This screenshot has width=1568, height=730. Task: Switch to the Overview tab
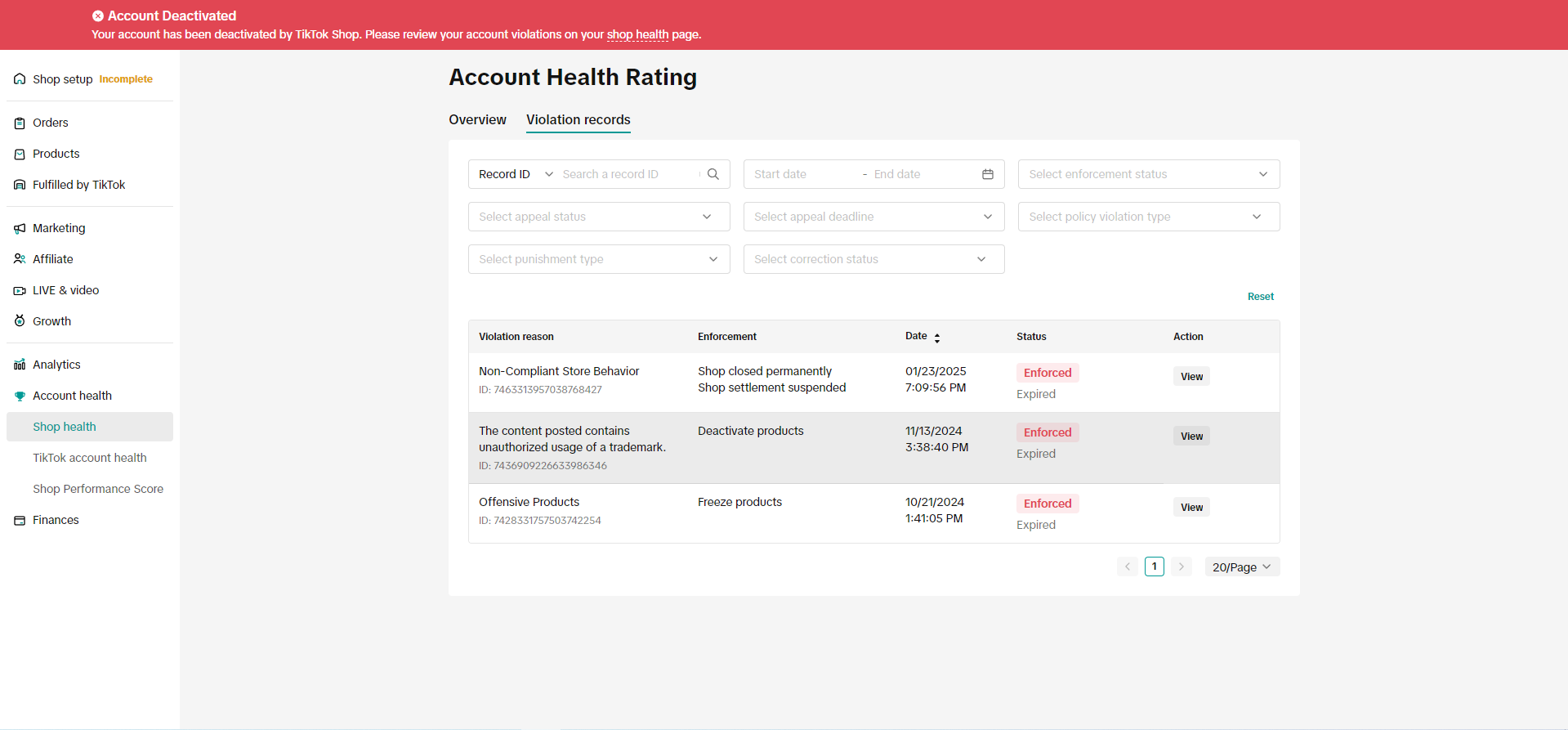[477, 120]
